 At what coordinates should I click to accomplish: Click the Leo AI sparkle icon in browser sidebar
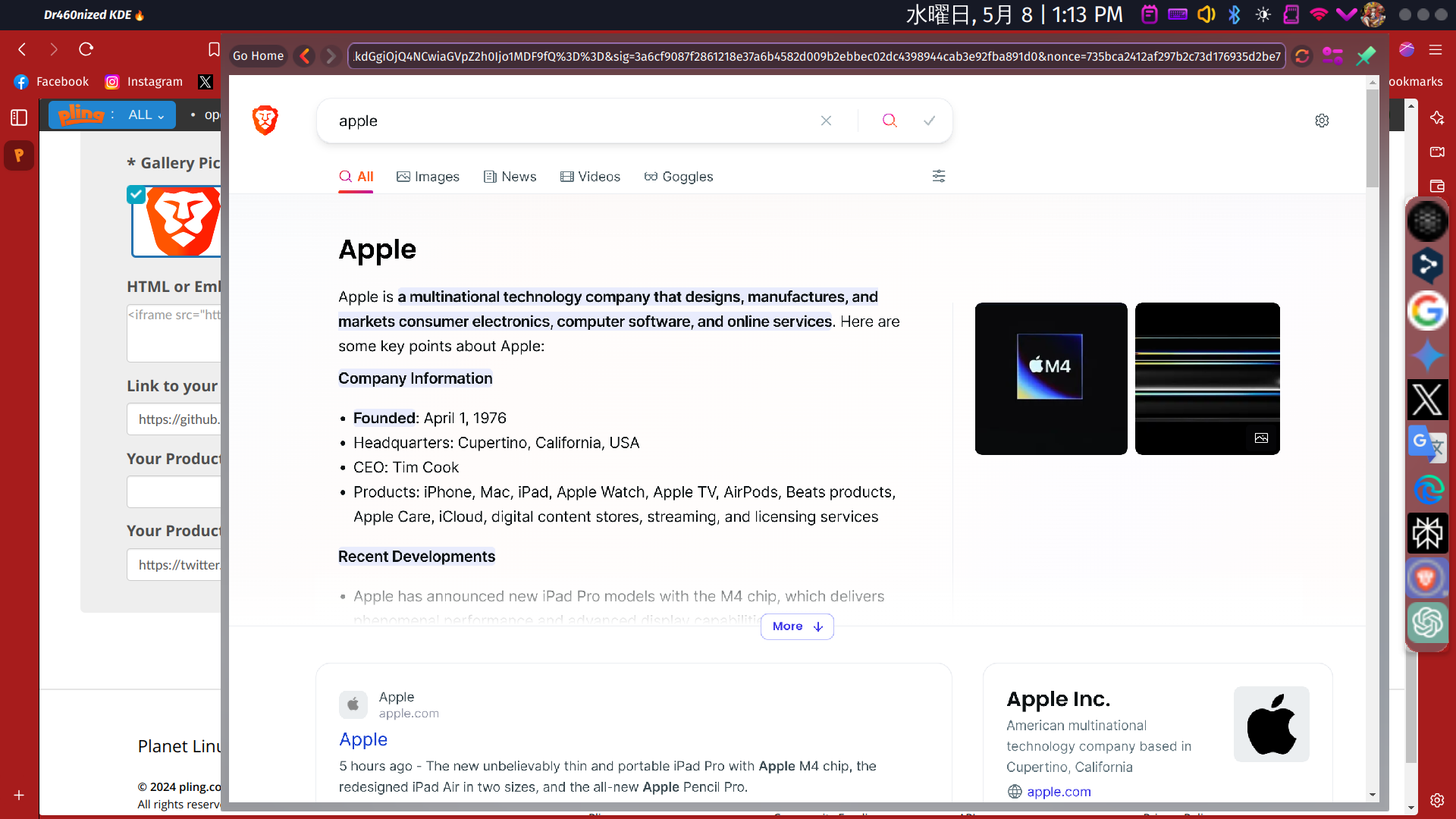click(1437, 118)
